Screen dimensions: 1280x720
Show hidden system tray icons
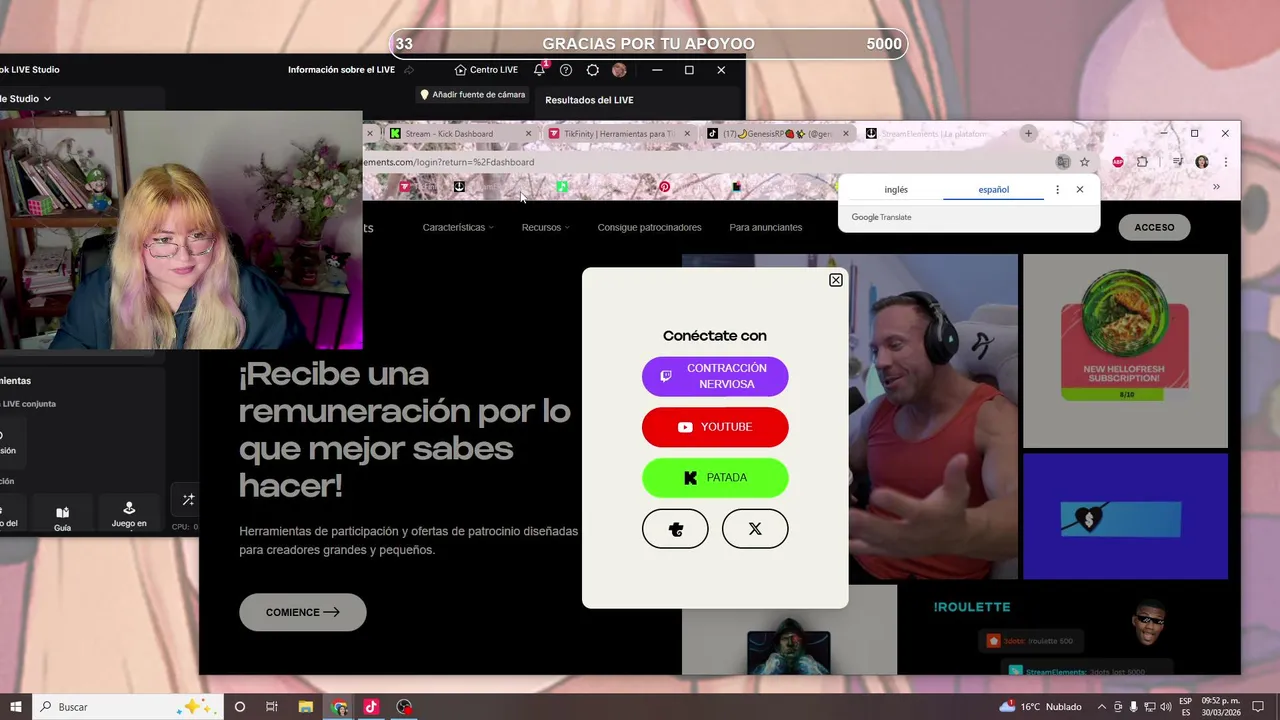[1102, 706]
